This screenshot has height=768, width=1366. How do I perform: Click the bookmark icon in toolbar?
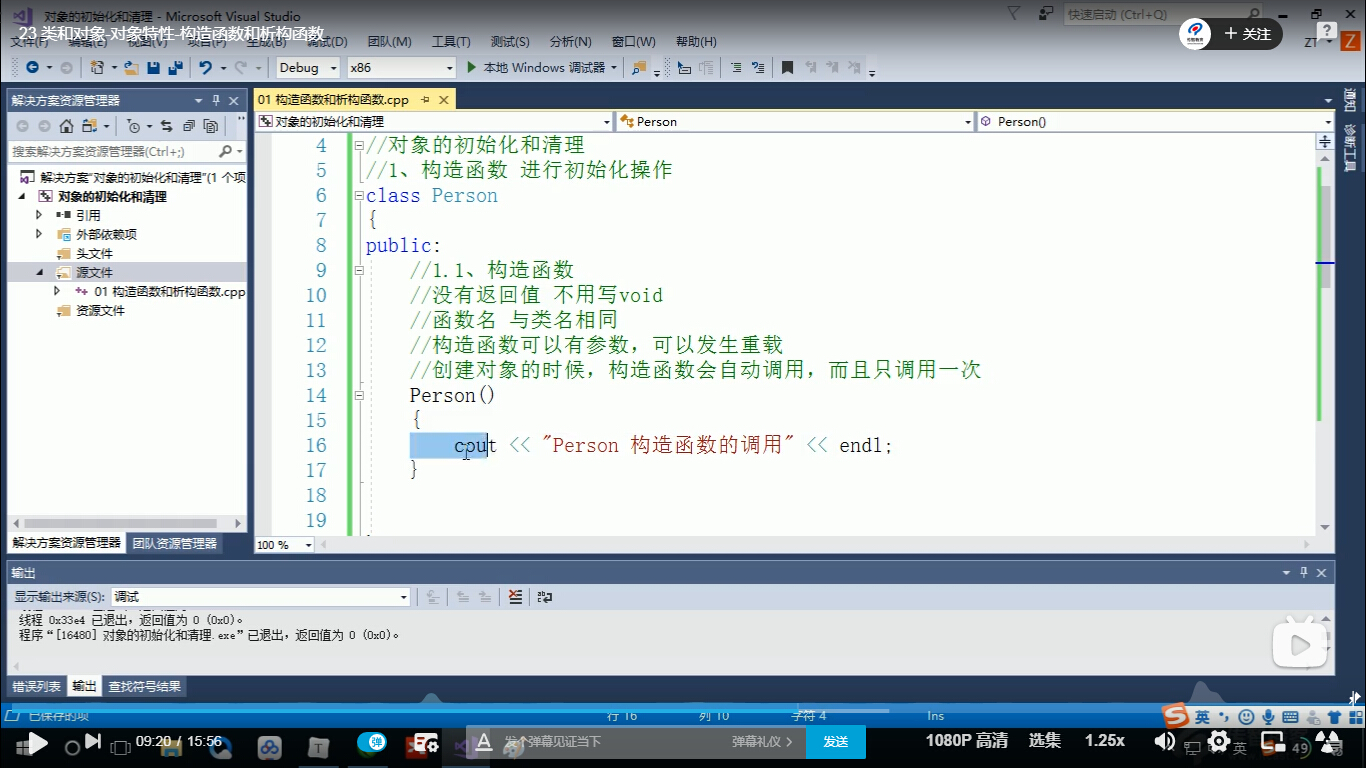pos(787,68)
